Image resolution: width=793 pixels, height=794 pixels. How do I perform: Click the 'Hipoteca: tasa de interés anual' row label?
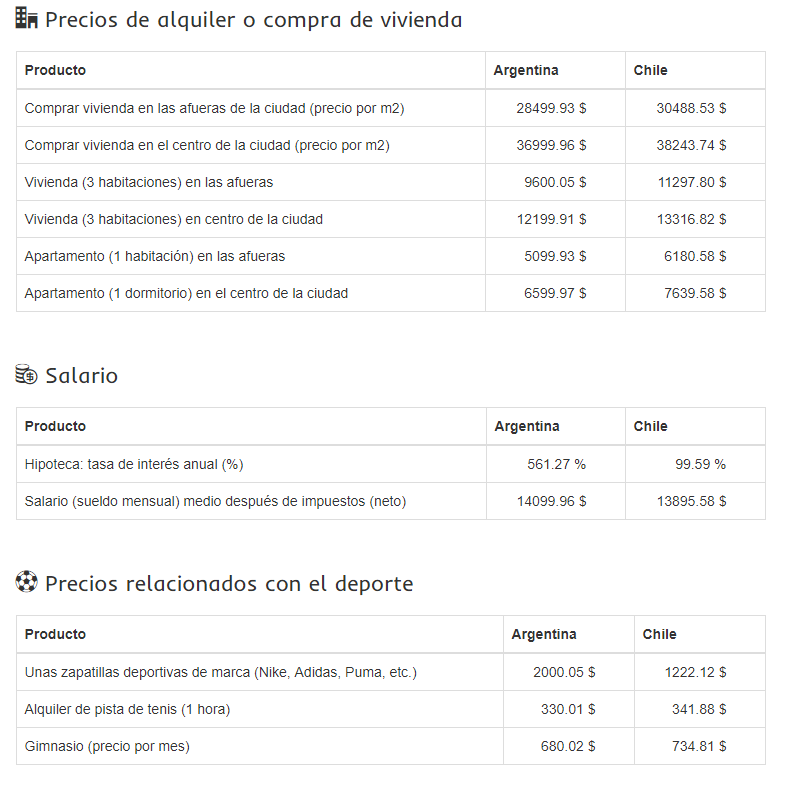pyautogui.click(x=134, y=464)
